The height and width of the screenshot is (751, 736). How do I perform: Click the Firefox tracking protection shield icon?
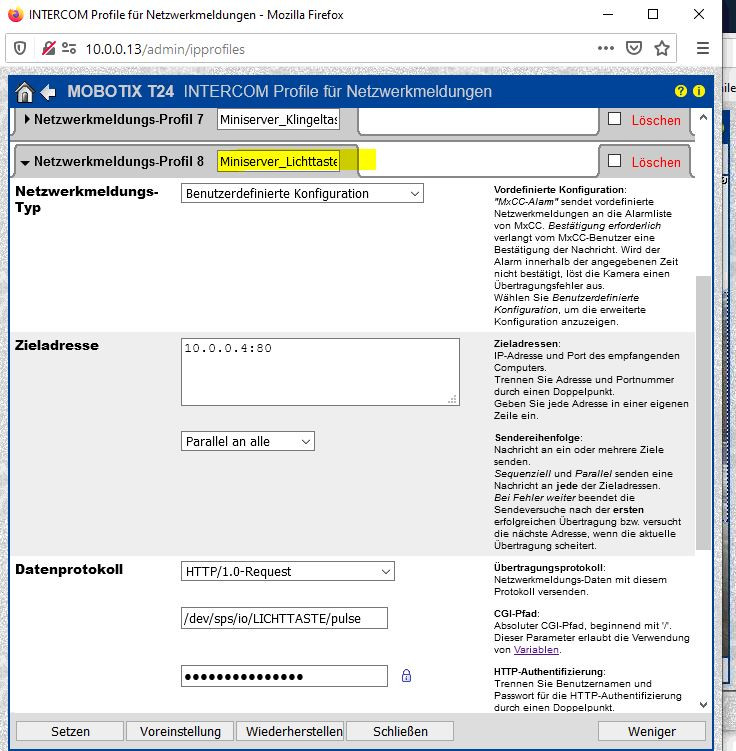coord(20,48)
